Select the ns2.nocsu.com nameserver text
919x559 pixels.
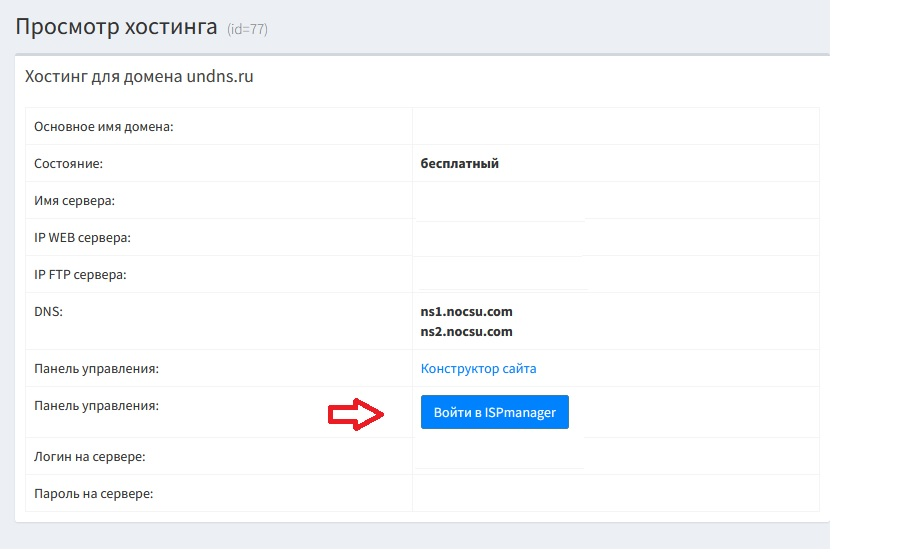[466, 332]
